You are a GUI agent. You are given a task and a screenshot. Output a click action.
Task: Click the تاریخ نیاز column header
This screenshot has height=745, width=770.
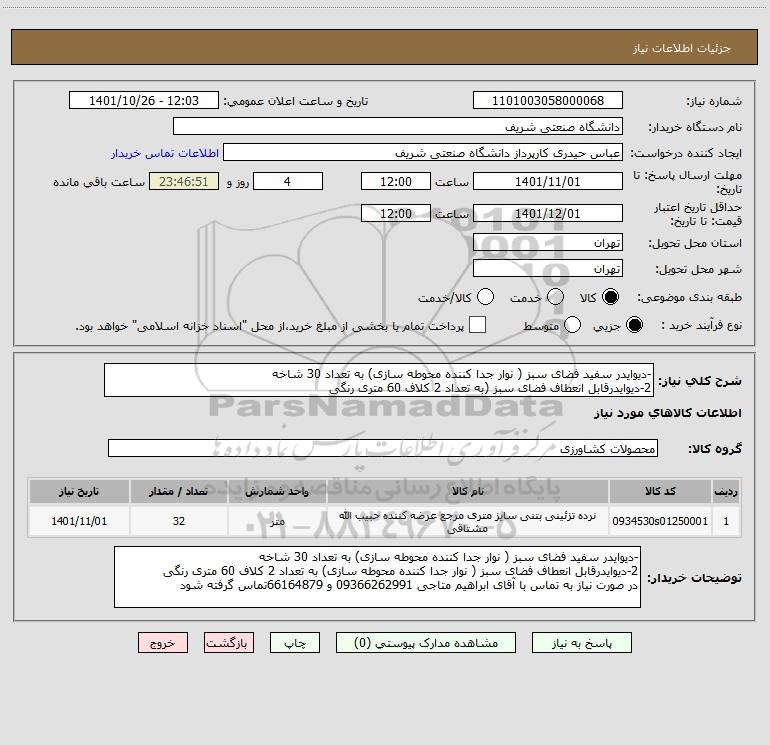tap(79, 491)
